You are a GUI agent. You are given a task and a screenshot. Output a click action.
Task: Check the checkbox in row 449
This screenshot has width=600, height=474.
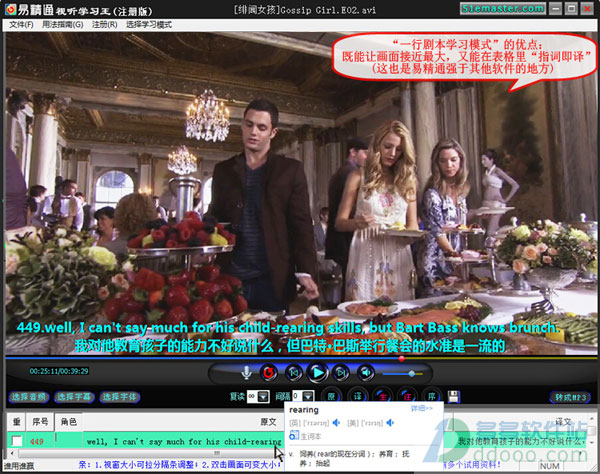(17, 441)
